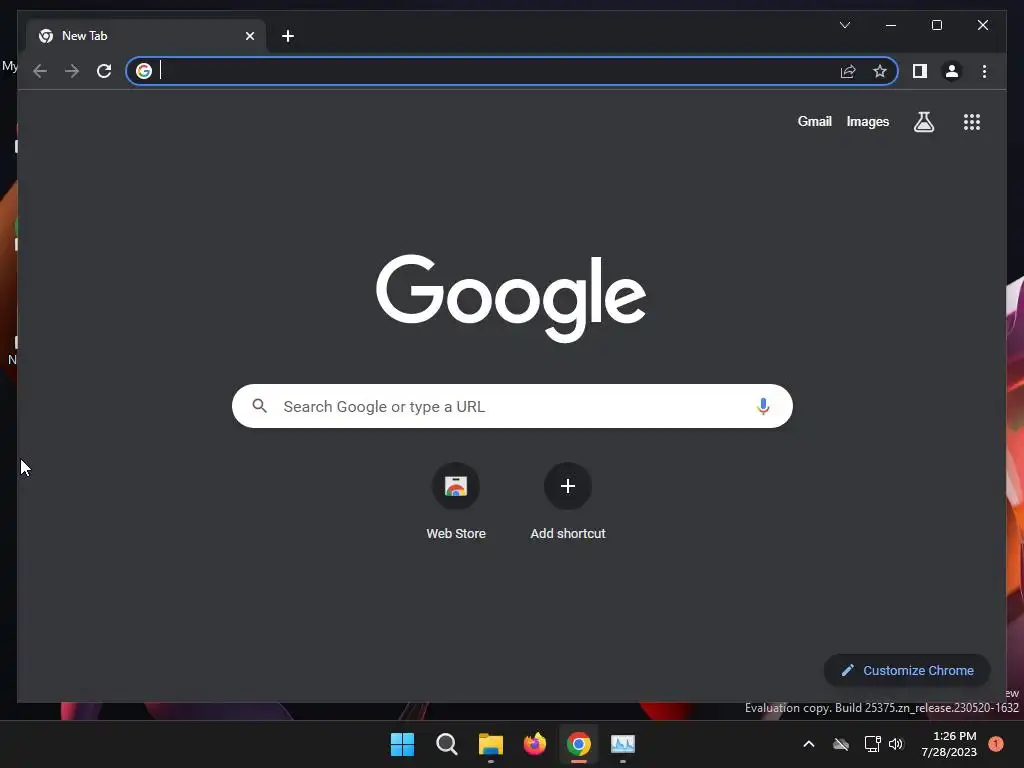The width and height of the screenshot is (1024, 768).
Task: Start voice search with microphone icon
Action: point(763,406)
